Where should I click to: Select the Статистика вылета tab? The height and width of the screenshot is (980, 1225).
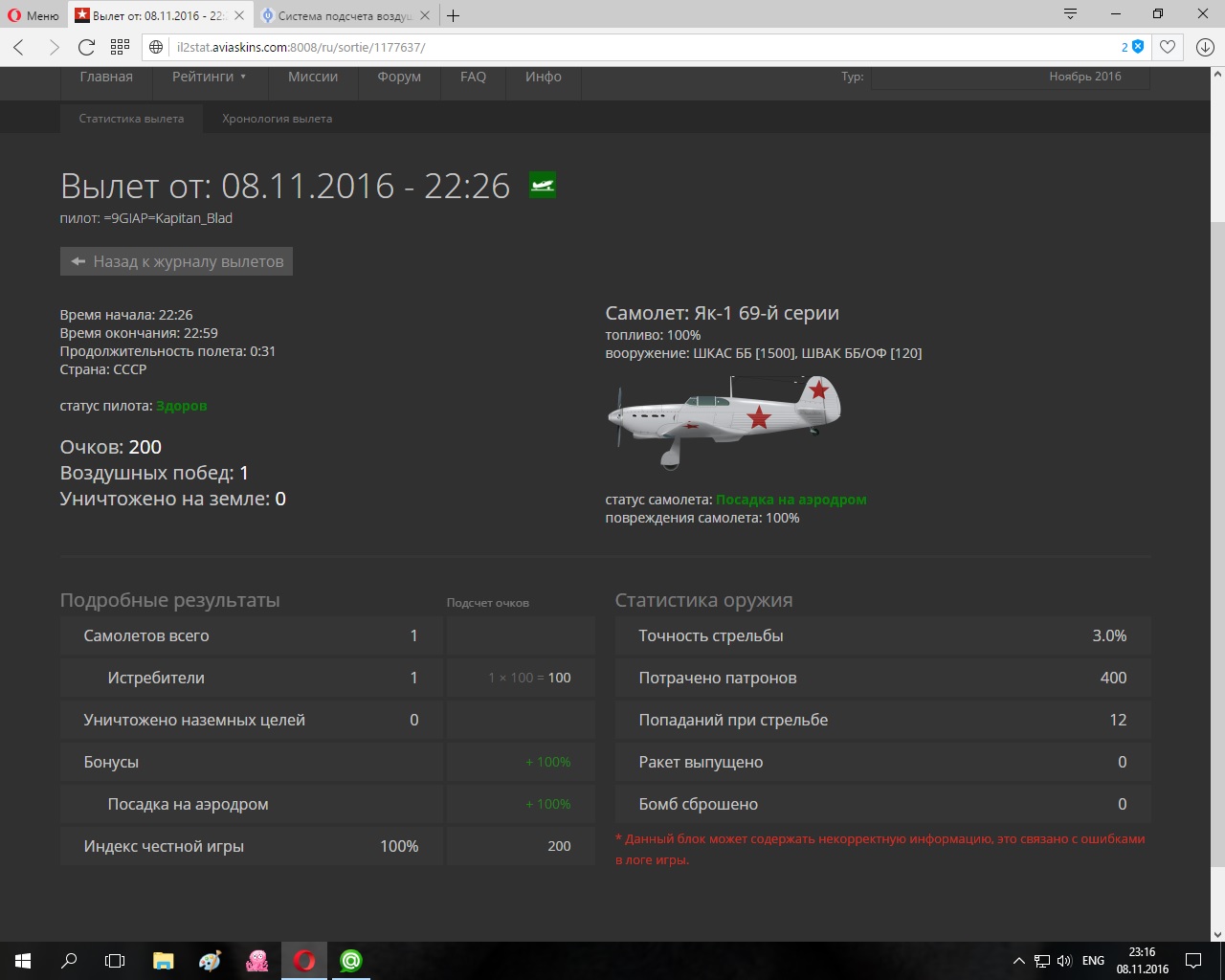[131, 119]
